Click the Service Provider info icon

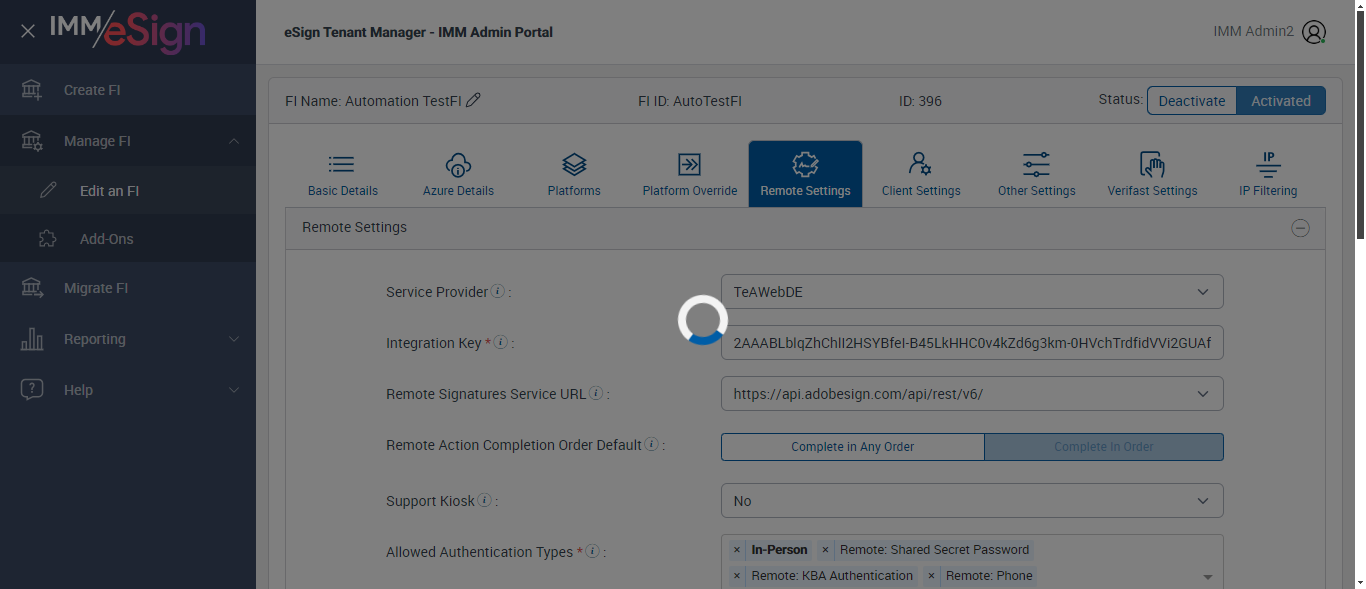pyautogui.click(x=498, y=292)
